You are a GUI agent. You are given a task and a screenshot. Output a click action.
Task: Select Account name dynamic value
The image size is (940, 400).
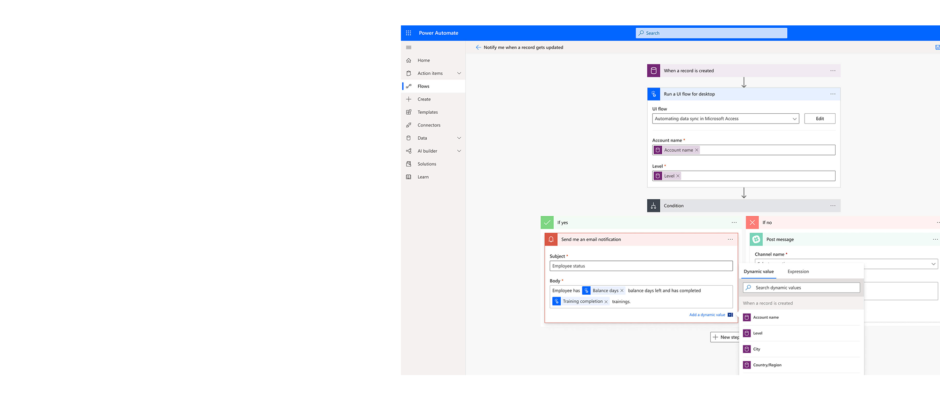pos(802,317)
